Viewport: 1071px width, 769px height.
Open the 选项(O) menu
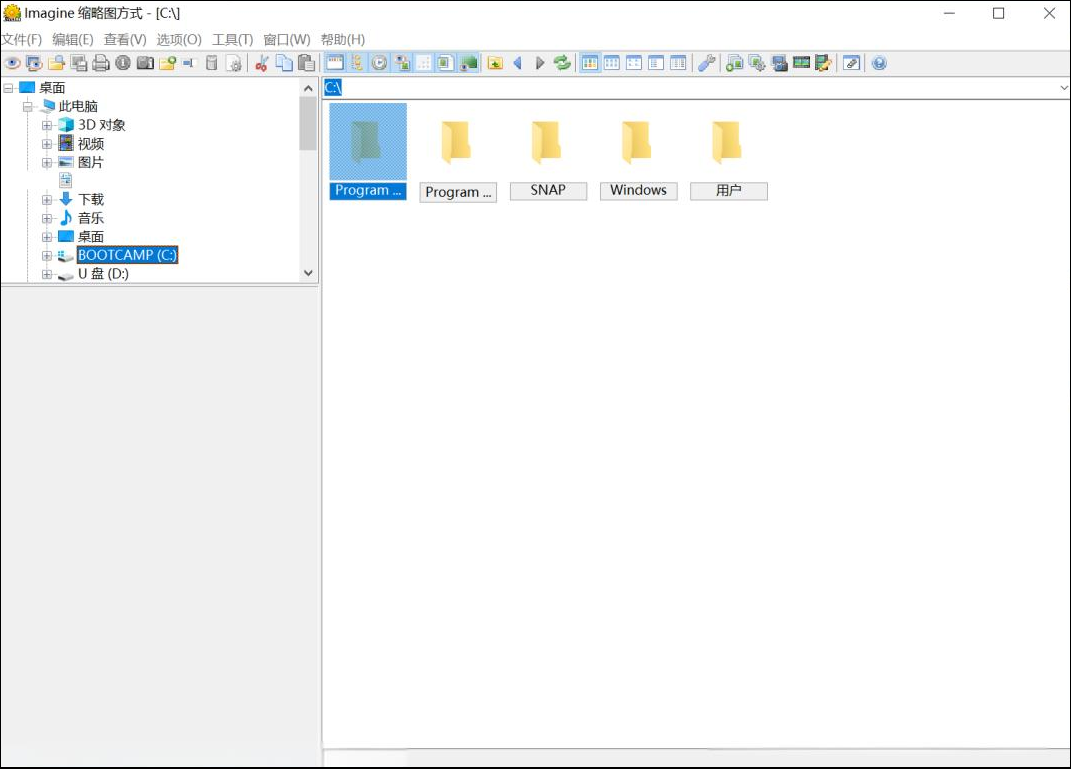coord(179,40)
